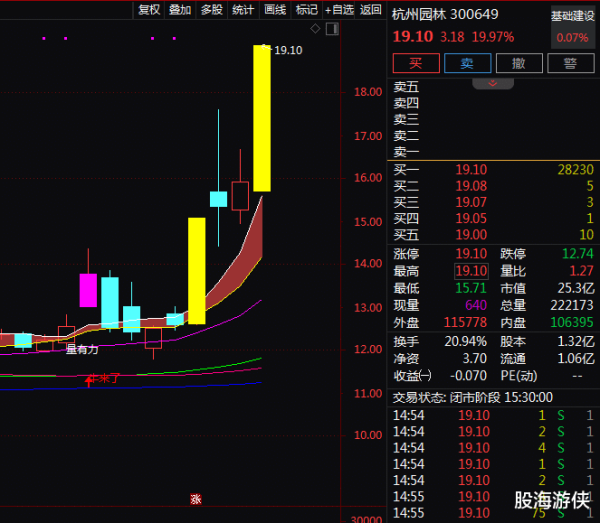Open the 叠加 overlay option
Screen dimensions: 600x523
[180, 10]
